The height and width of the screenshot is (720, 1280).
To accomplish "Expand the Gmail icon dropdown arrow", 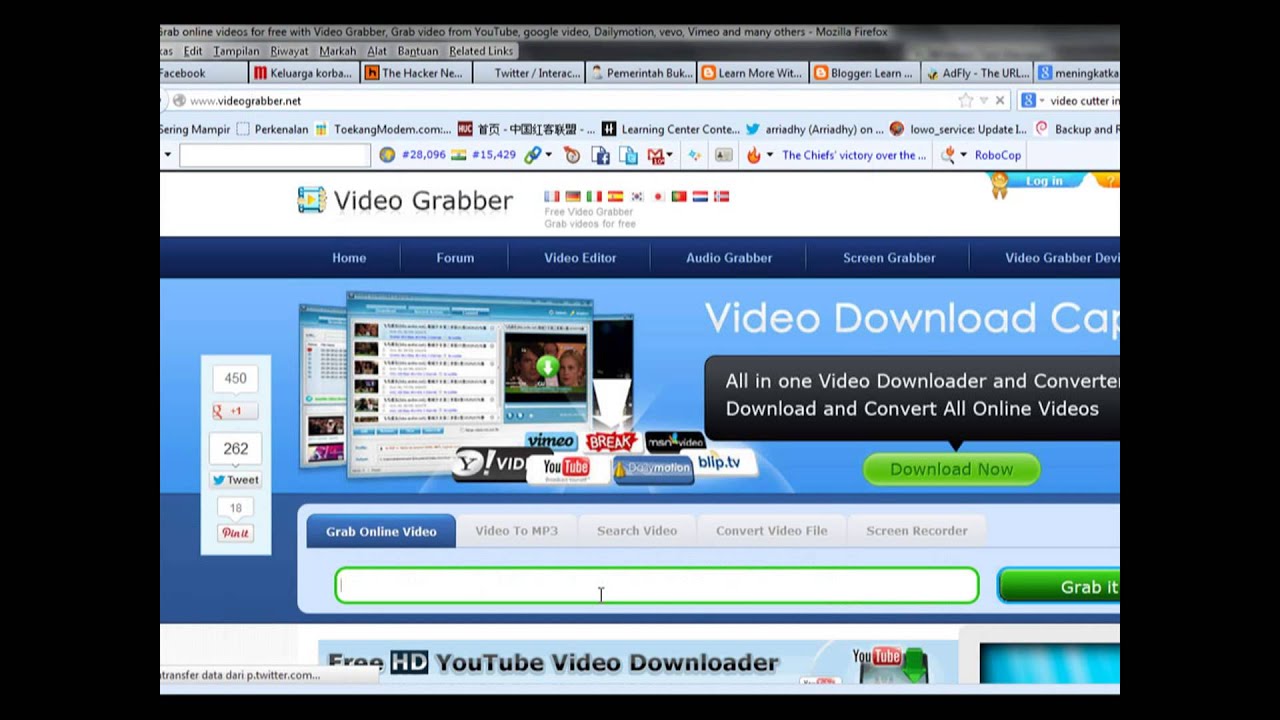I will pyautogui.click(x=669, y=155).
